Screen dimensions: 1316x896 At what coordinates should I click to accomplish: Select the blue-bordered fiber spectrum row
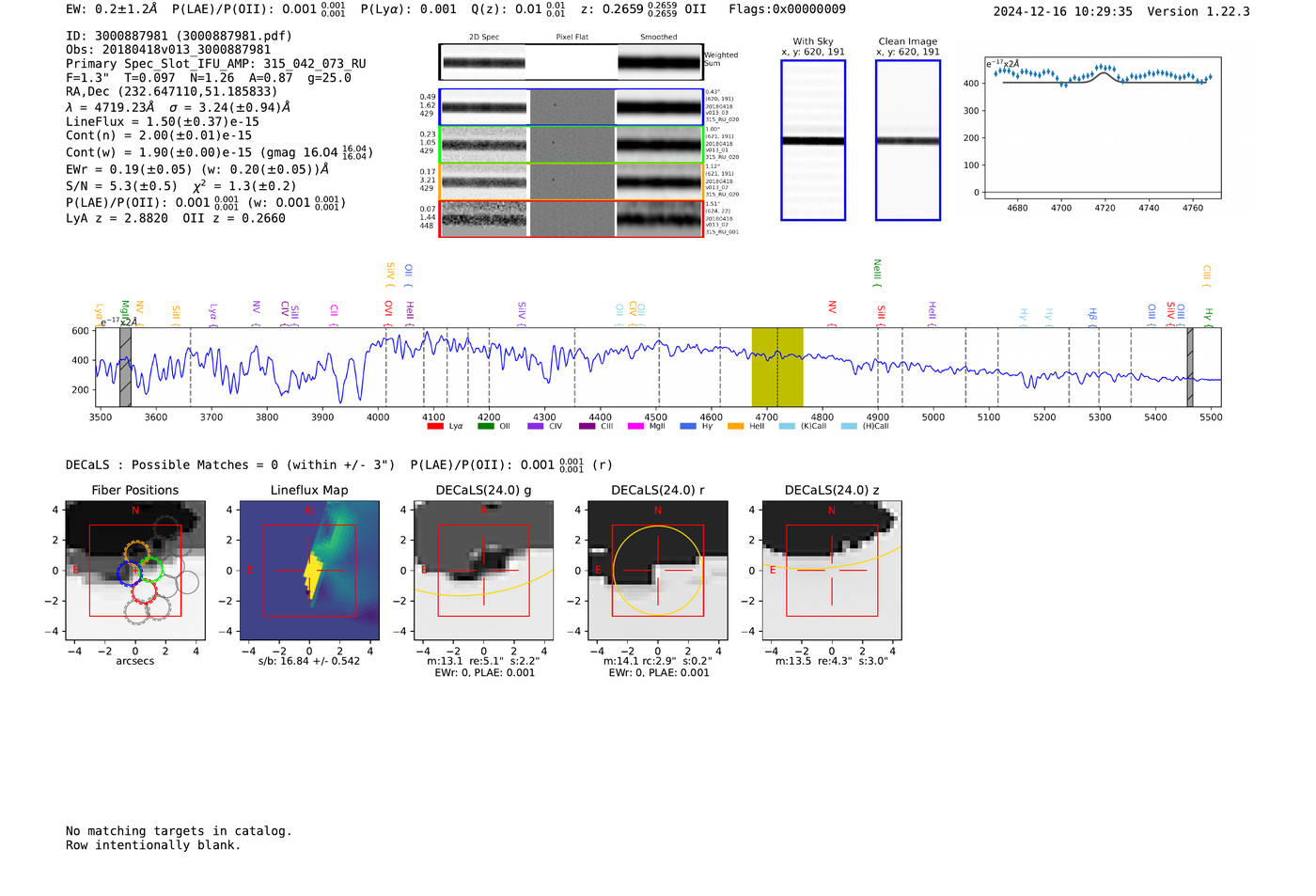click(x=571, y=107)
